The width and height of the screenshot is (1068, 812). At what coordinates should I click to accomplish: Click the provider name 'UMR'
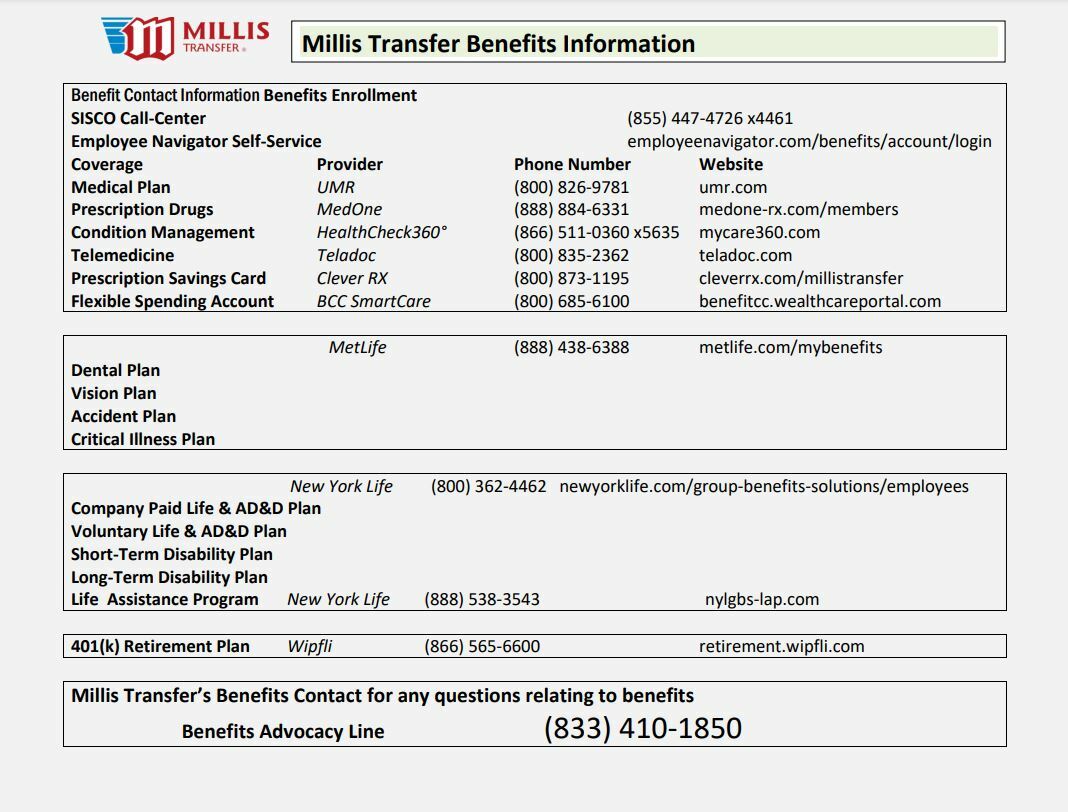point(336,187)
